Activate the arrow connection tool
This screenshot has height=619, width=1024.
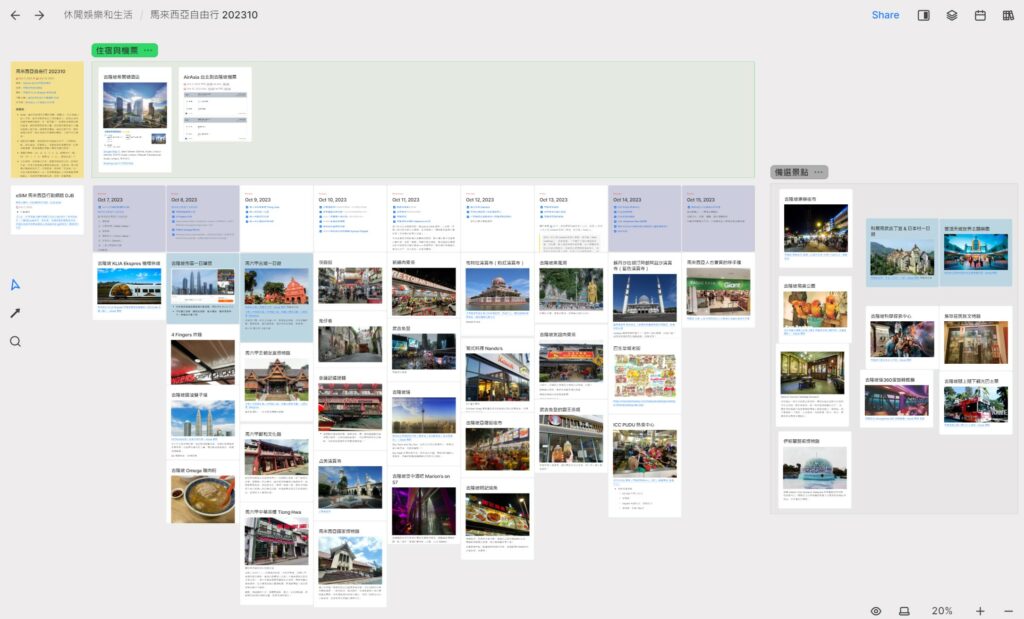point(15,313)
